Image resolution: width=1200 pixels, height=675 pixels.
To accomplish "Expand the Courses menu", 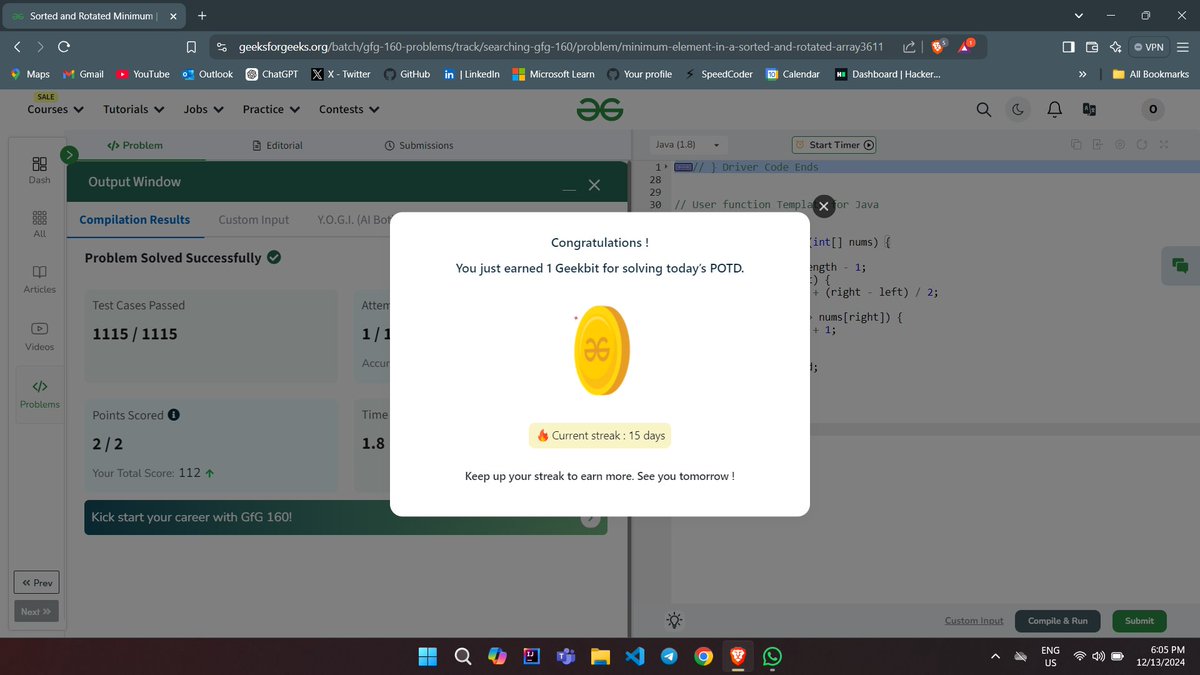I will pos(55,109).
